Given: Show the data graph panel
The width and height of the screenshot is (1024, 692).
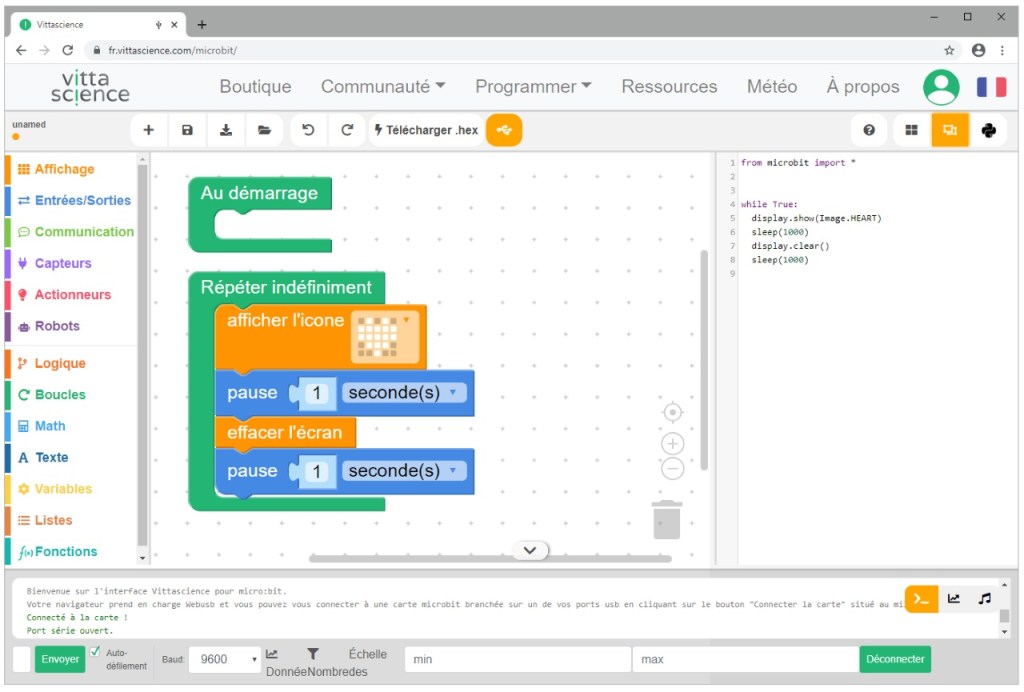Looking at the screenshot, I should (x=954, y=597).
